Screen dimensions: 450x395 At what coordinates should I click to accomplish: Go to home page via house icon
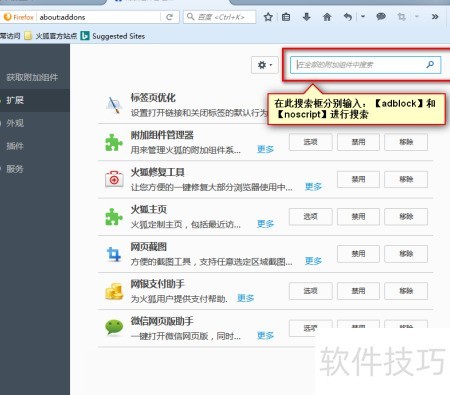[327, 17]
